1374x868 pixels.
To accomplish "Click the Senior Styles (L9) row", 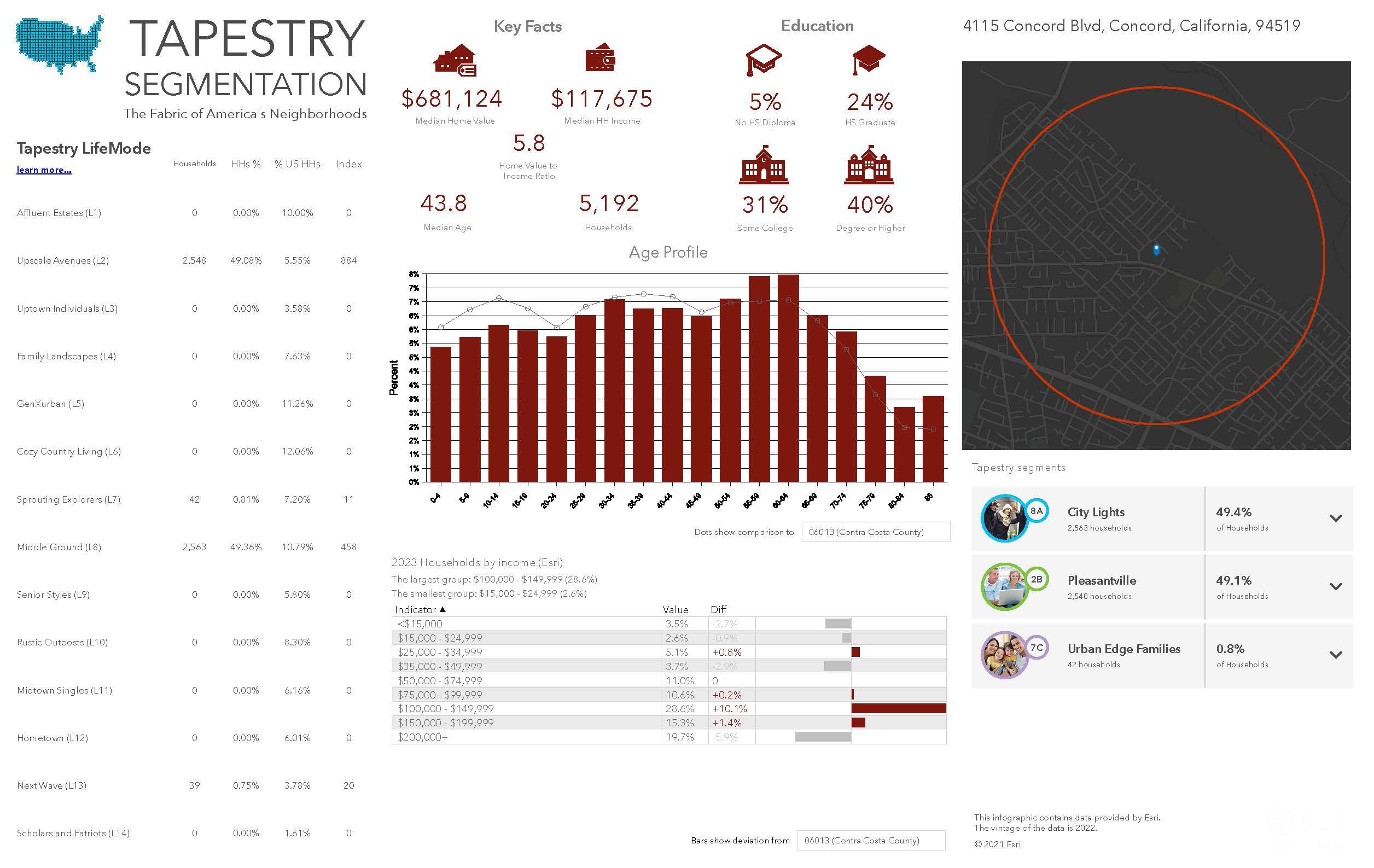I will (188, 595).
